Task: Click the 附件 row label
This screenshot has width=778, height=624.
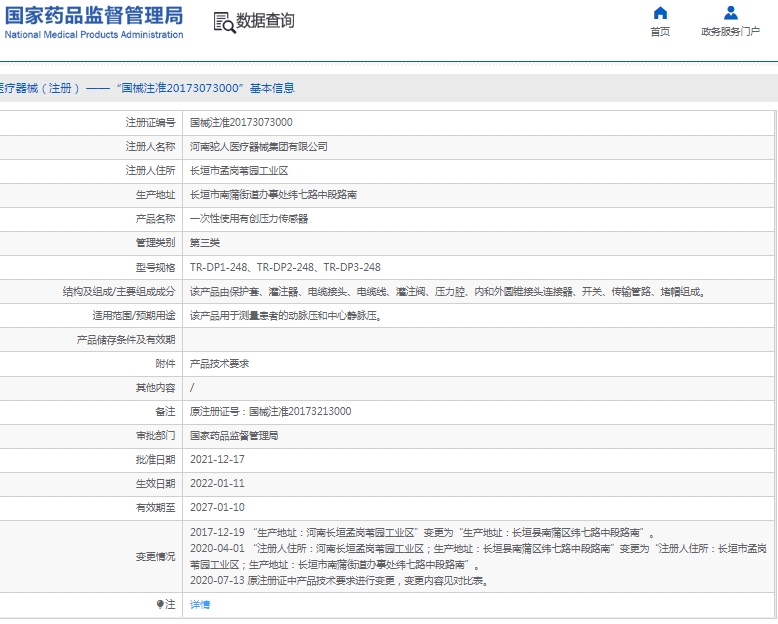Action: coord(165,364)
